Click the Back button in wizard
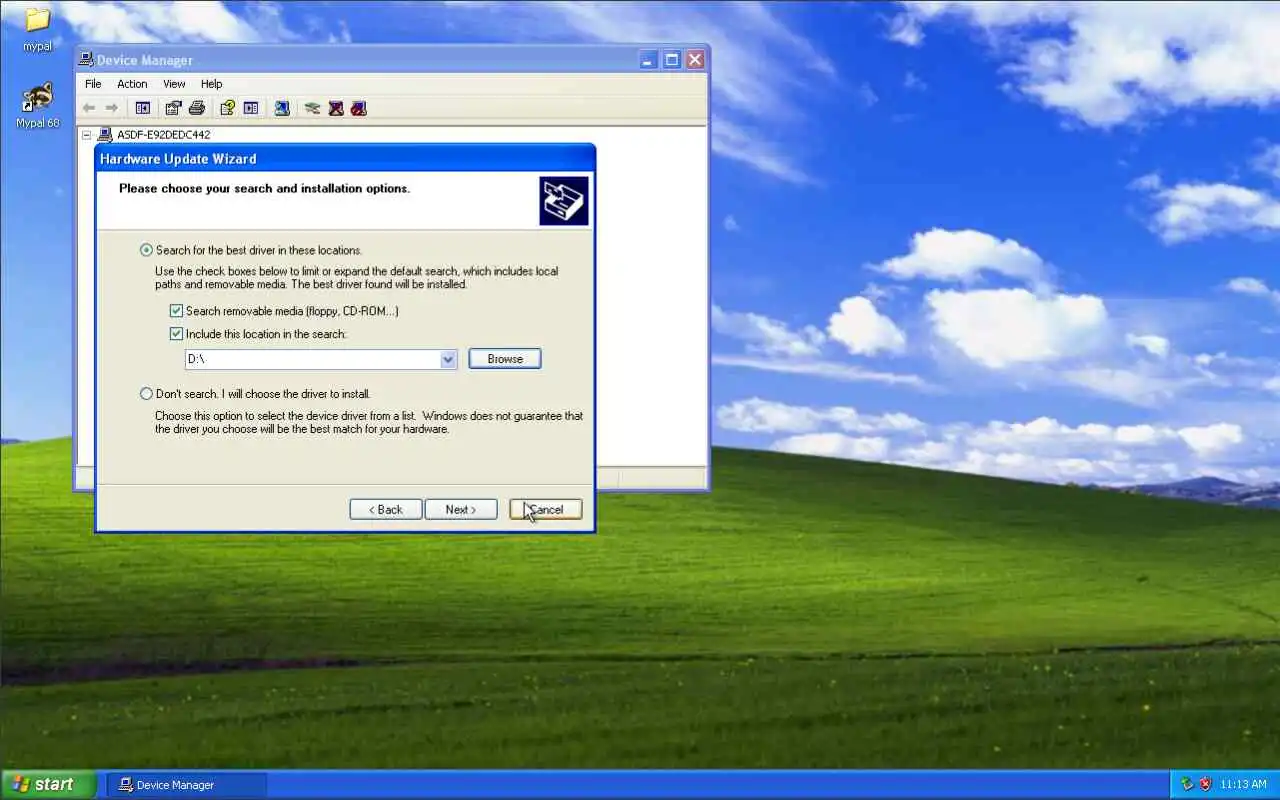Screen dimensions: 1280x800 pyautogui.click(x=386, y=509)
